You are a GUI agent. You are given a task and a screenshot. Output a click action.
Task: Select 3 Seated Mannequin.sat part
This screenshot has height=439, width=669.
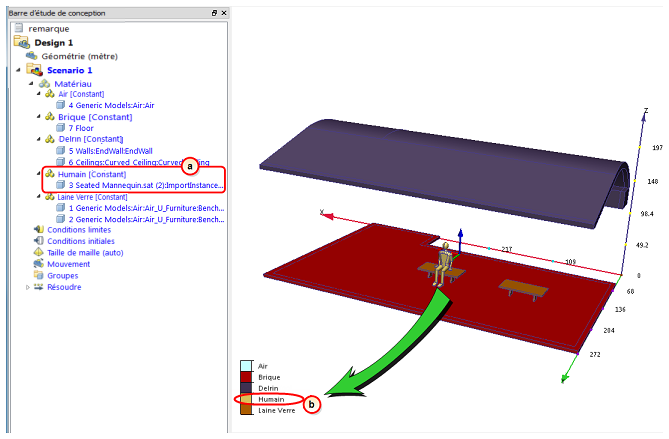click(146, 186)
